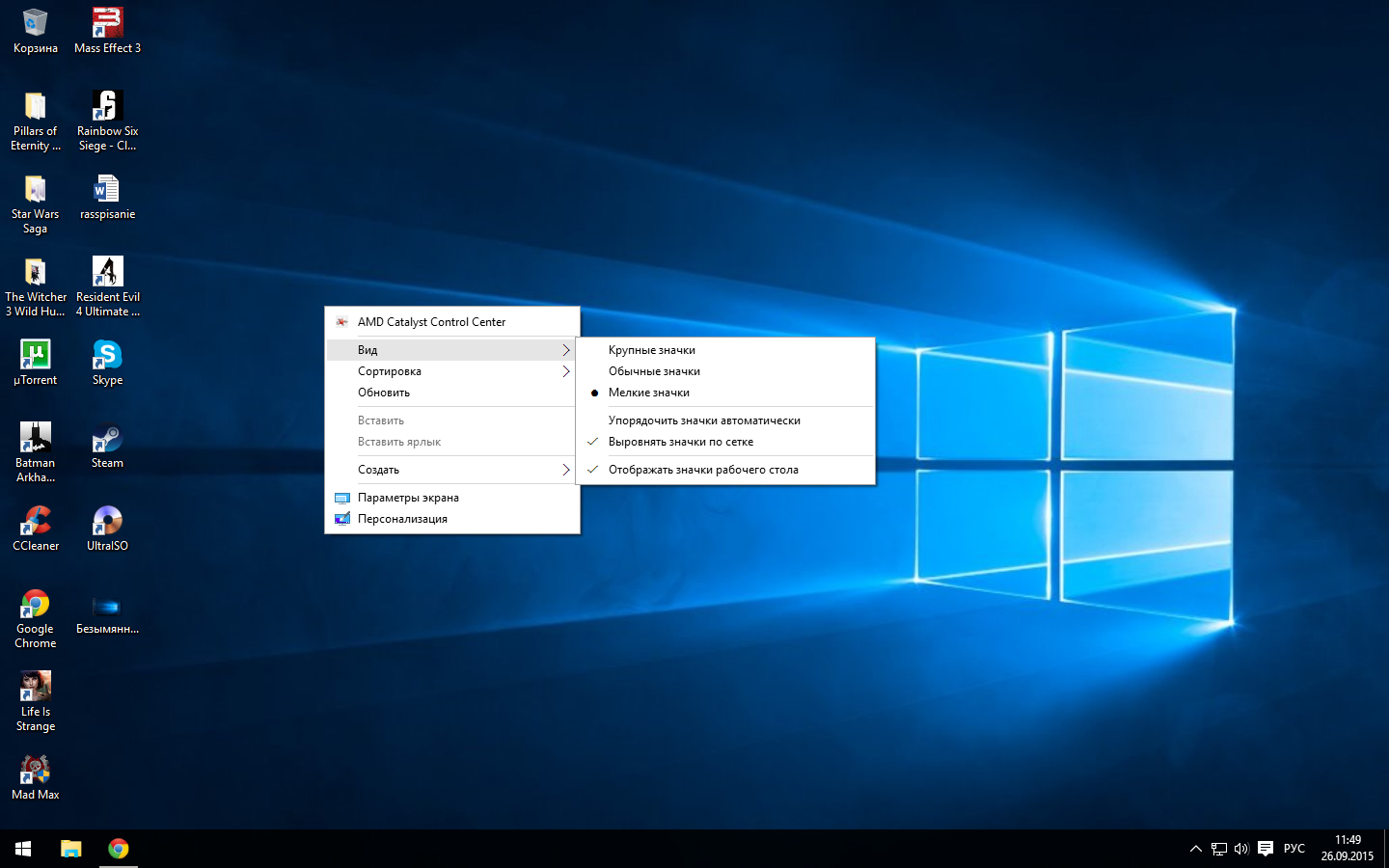Open the Корзина recycle bin icon
The width and height of the screenshot is (1389, 868).
(36, 31)
